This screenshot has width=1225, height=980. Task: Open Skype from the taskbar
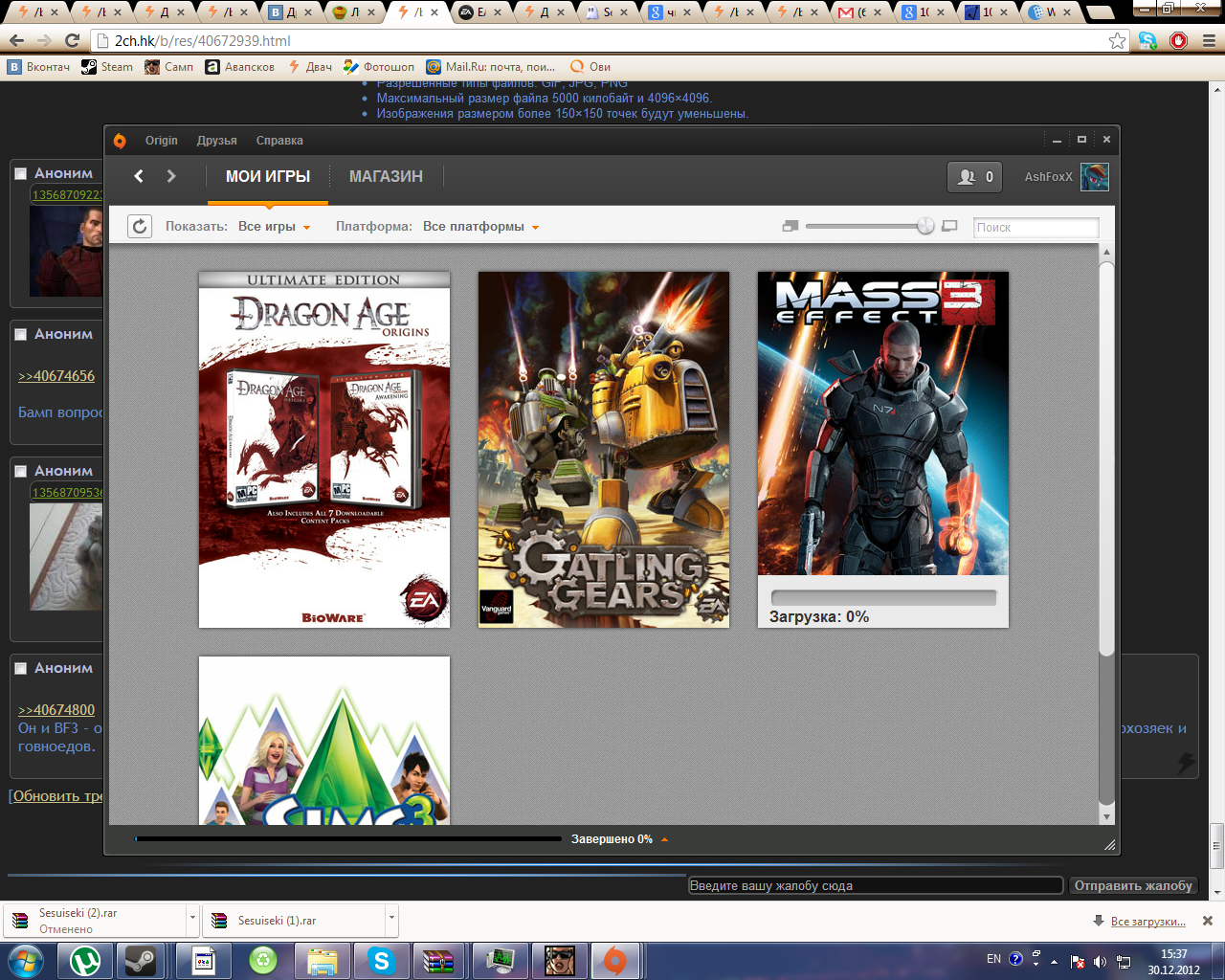point(382,960)
